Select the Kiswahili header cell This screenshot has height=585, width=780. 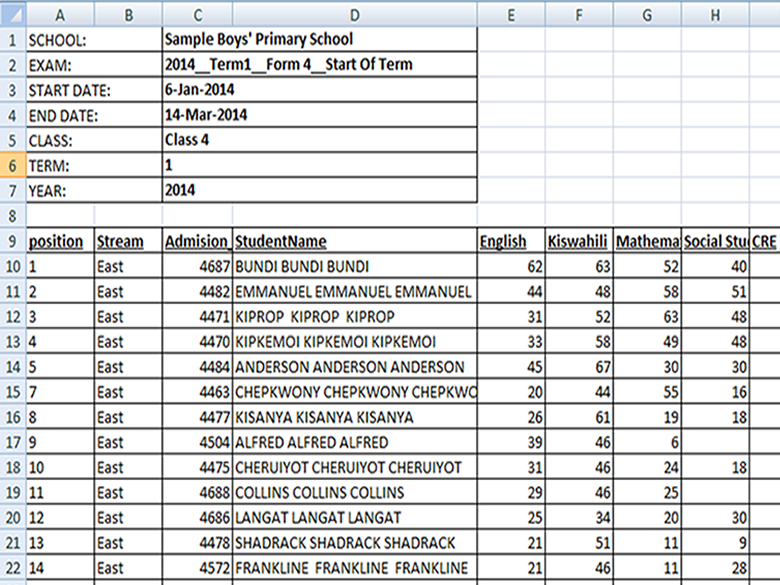point(579,241)
